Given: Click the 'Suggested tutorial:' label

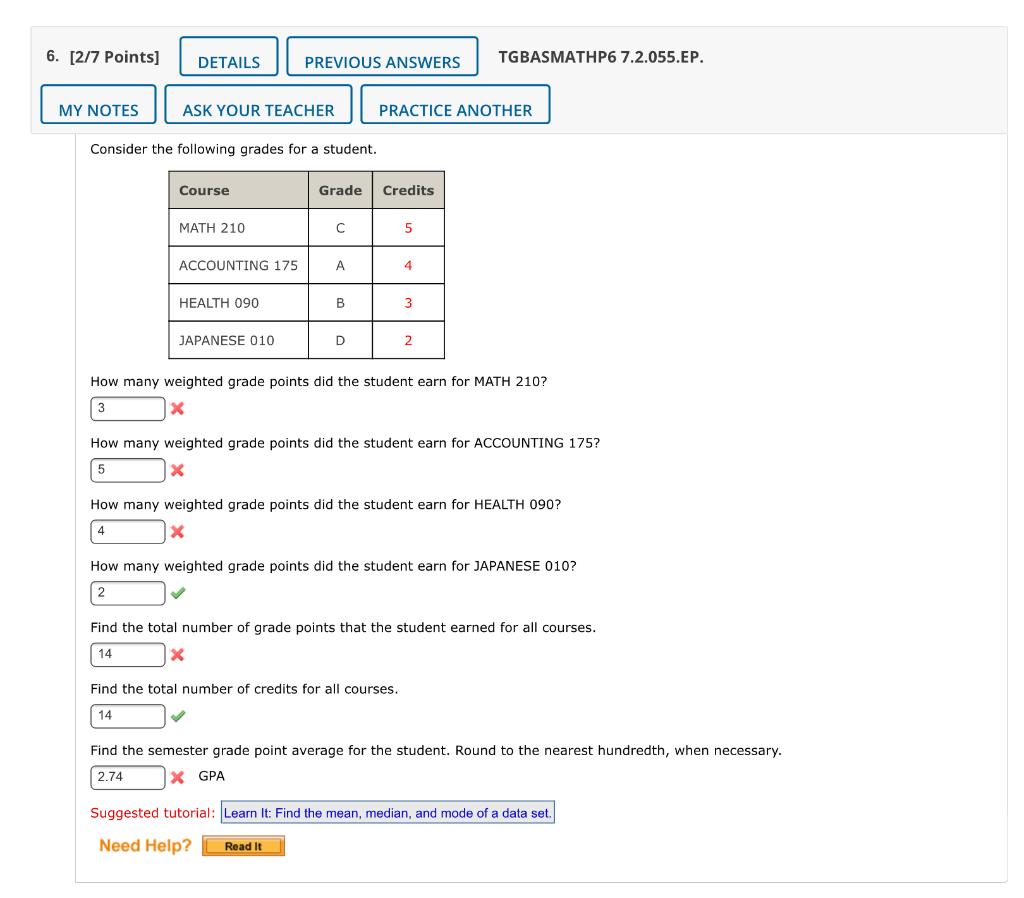Looking at the screenshot, I should click(153, 813).
